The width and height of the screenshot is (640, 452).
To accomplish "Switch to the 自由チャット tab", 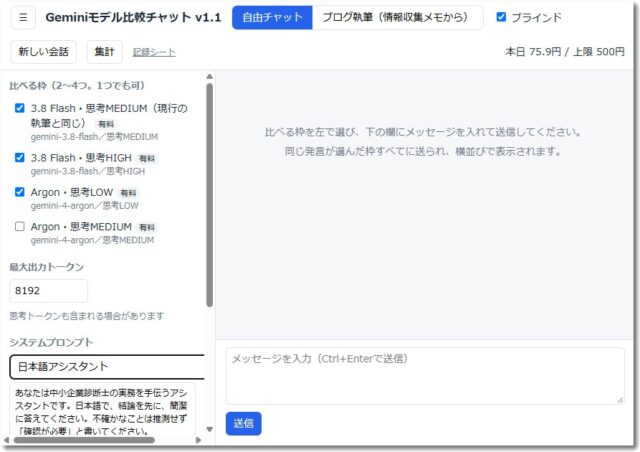I will (272, 18).
